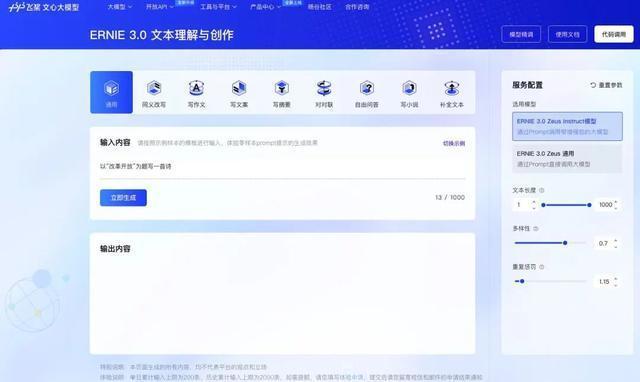Click the left handle of 文本长度 slider
The height and width of the screenshot is (382, 640).
[543, 205]
